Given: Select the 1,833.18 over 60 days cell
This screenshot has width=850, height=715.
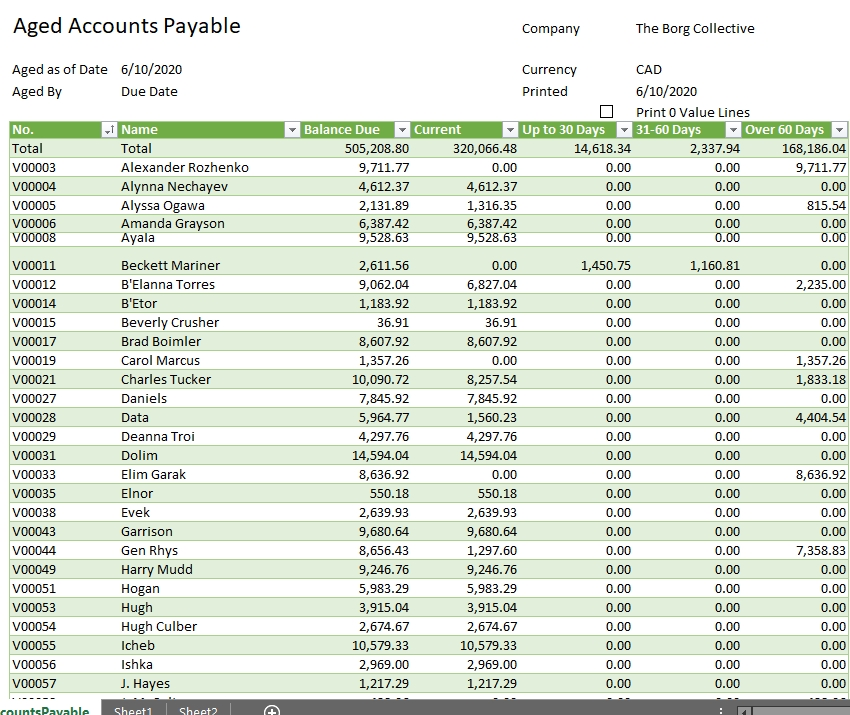Looking at the screenshot, I should [821, 379].
